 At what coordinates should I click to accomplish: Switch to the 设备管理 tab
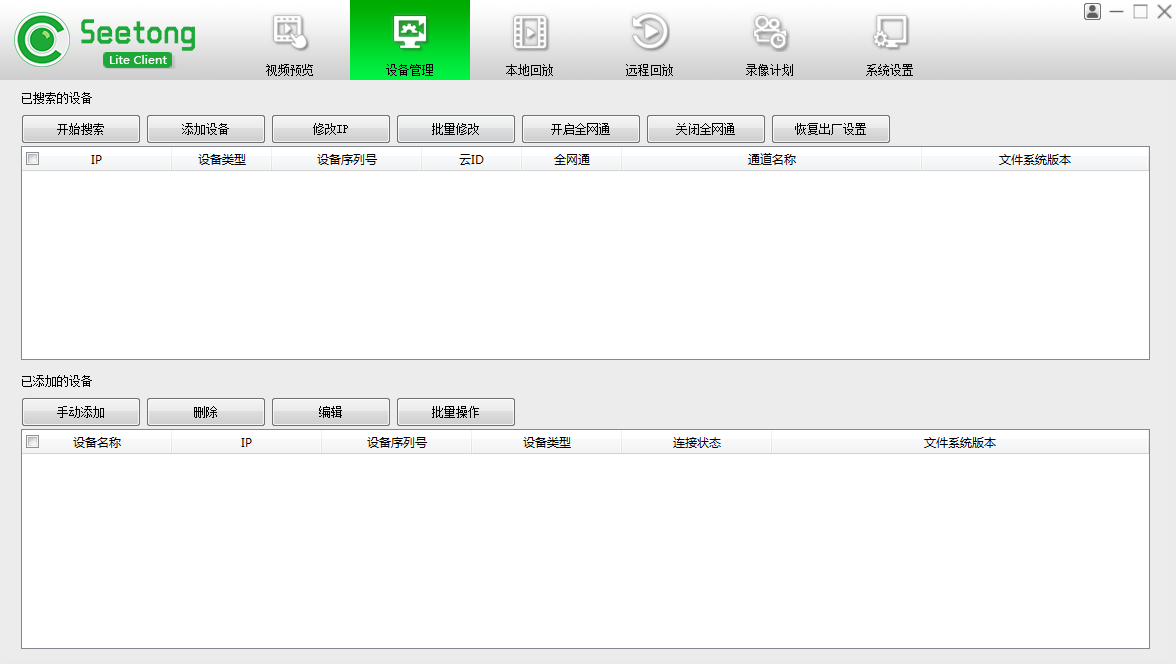409,40
